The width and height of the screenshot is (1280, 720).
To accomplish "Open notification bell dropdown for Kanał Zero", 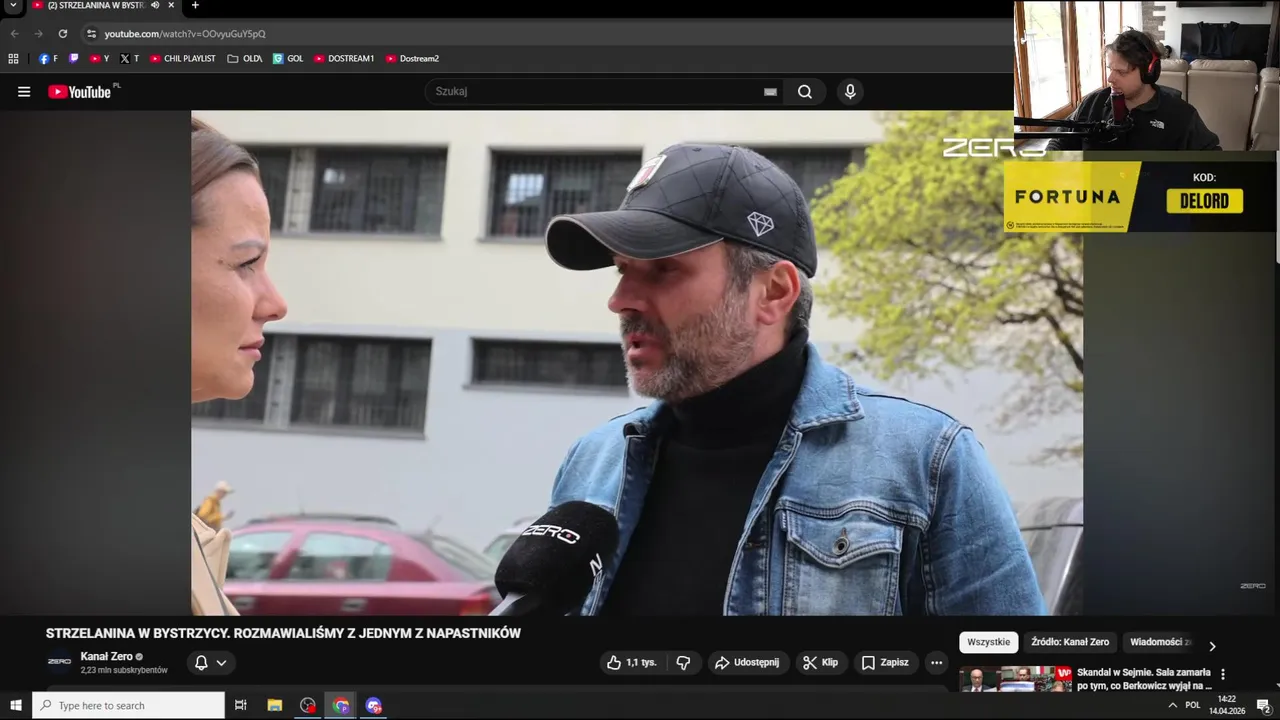I will (210, 663).
